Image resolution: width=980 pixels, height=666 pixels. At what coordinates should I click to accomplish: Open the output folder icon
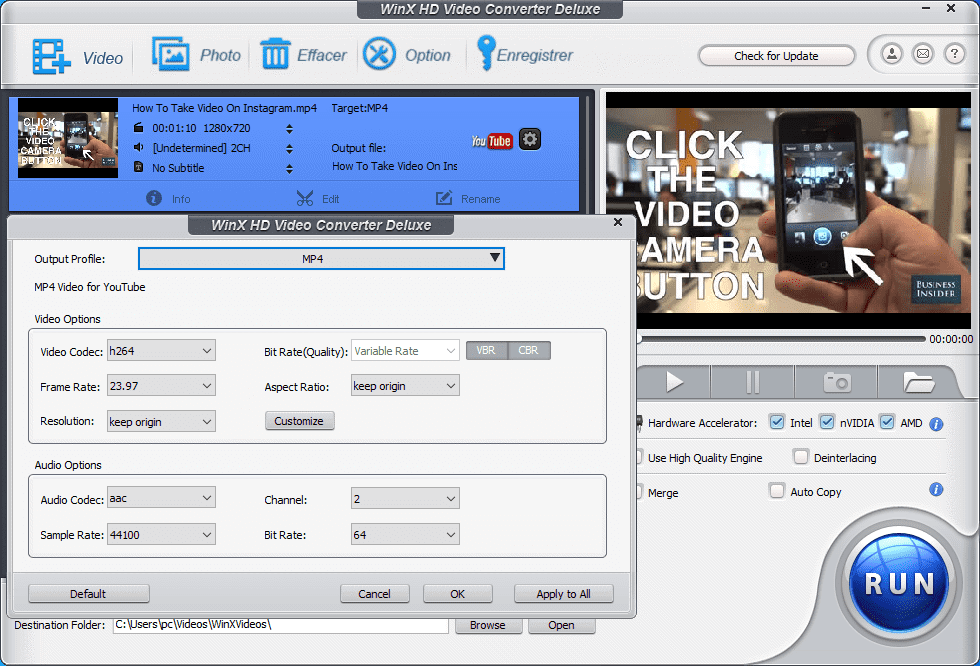click(918, 382)
